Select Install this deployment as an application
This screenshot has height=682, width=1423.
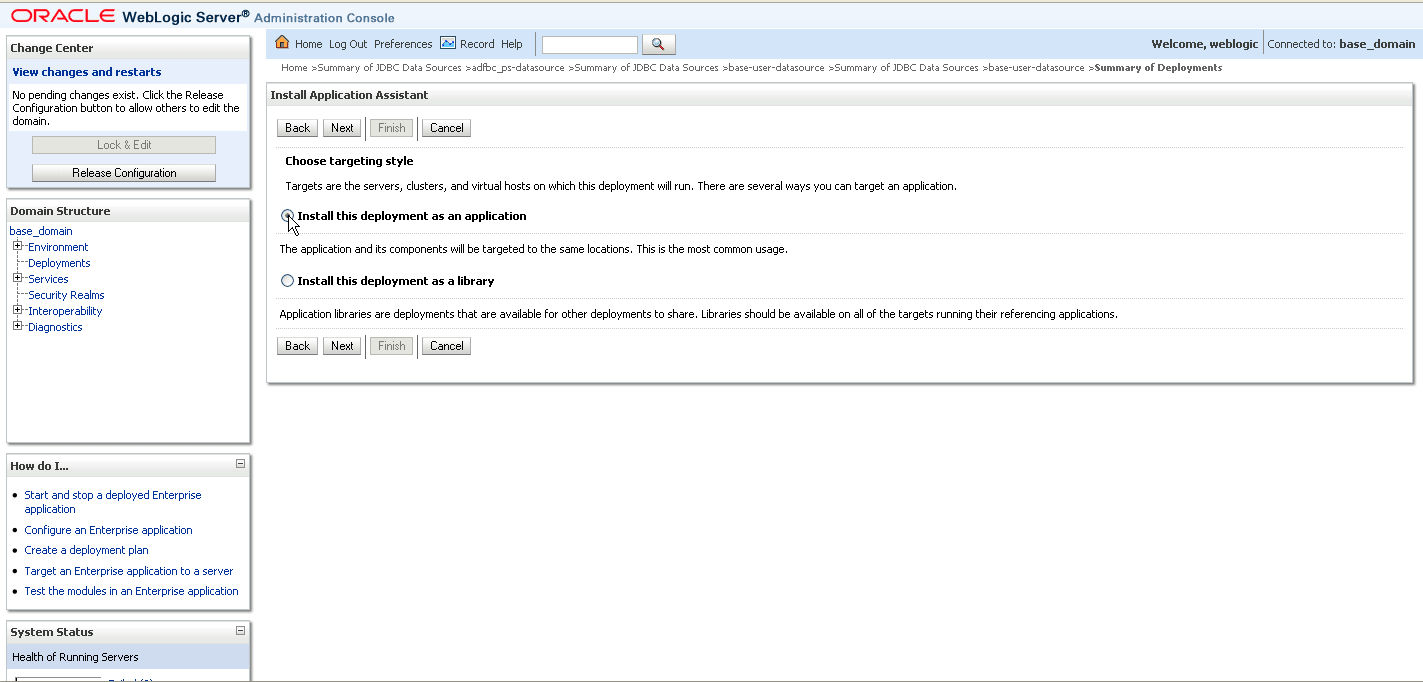(288, 216)
